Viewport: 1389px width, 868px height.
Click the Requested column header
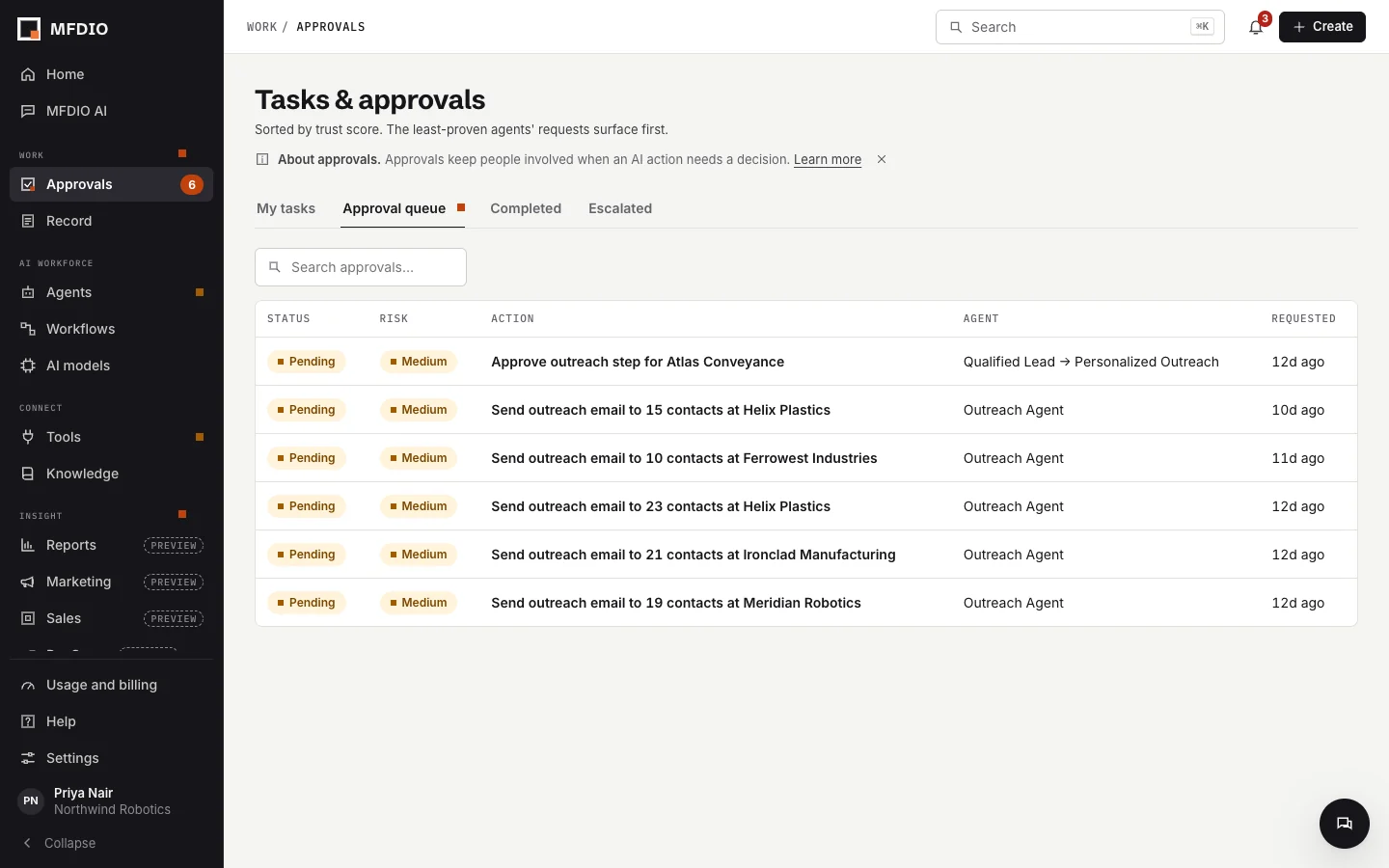pos(1303,318)
